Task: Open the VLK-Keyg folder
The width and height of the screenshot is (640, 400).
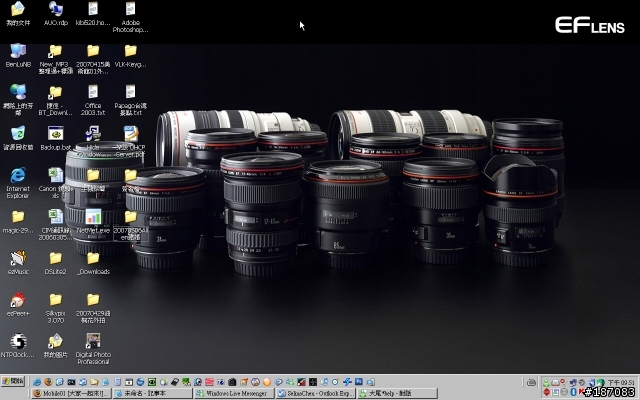Action: coord(130,56)
